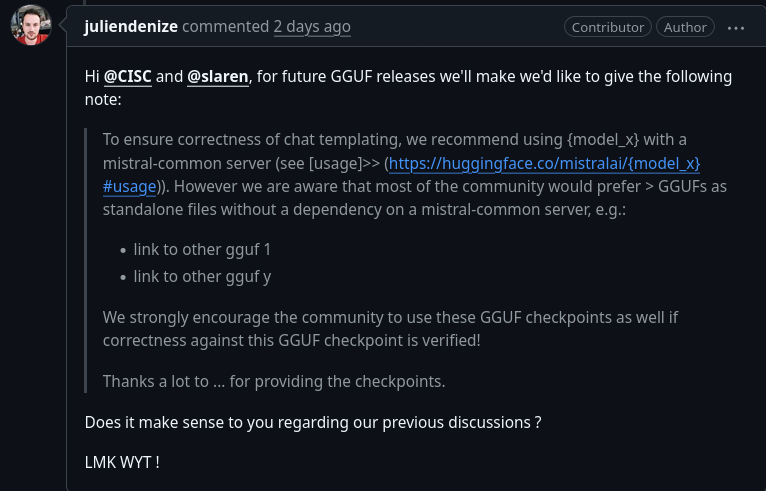The image size is (766, 491).
Task: Open the comment options ellipsis menu
Action: coord(736,28)
